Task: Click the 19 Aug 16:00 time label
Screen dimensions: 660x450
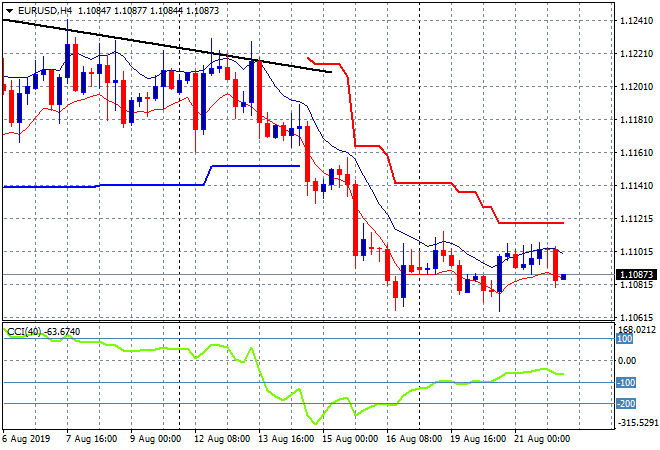Action: (x=477, y=439)
